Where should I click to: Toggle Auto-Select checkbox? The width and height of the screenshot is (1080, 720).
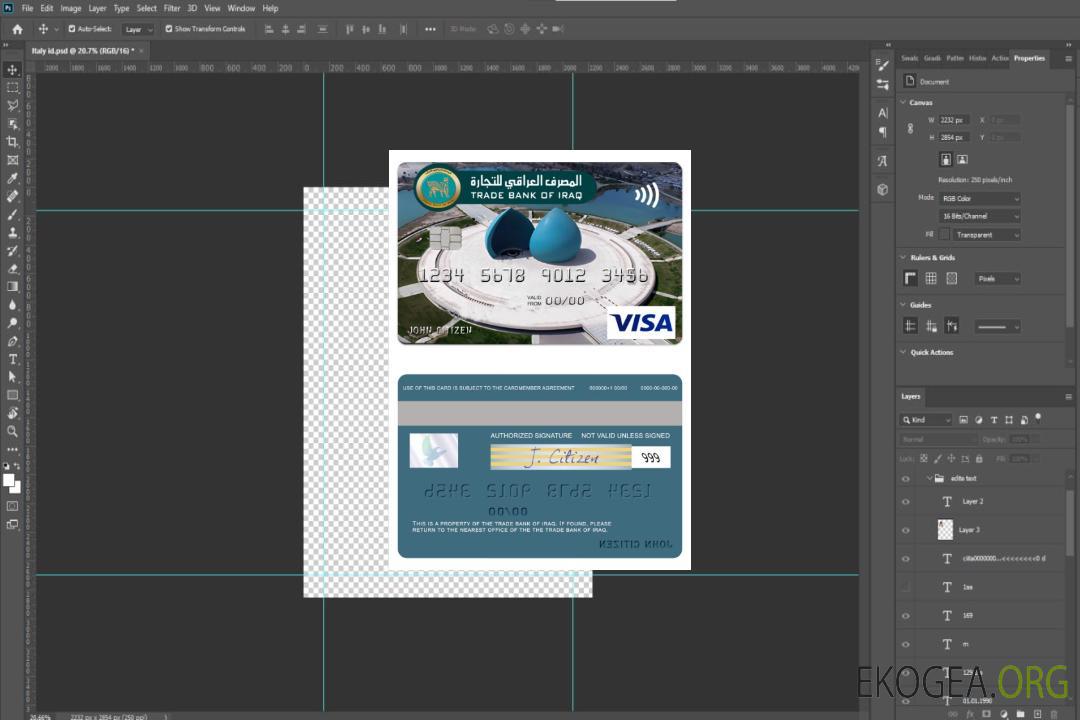pos(72,29)
